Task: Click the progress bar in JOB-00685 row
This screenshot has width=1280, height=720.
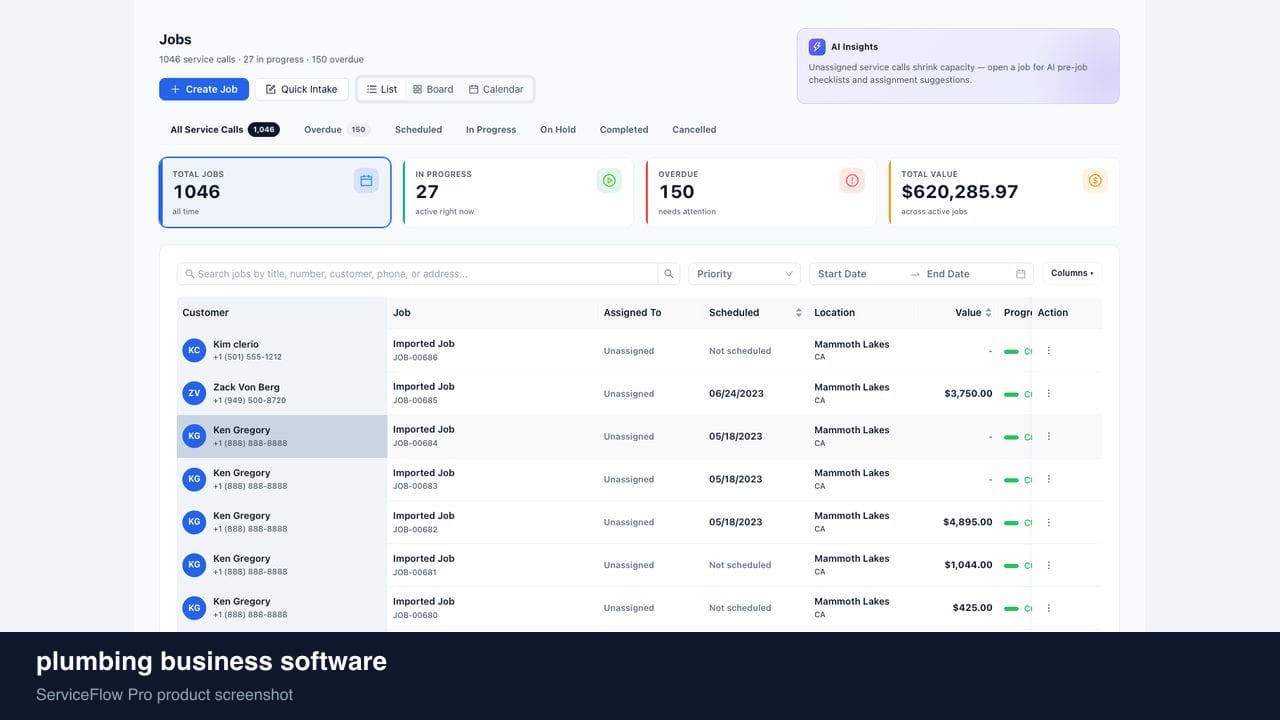Action: [x=1011, y=394]
